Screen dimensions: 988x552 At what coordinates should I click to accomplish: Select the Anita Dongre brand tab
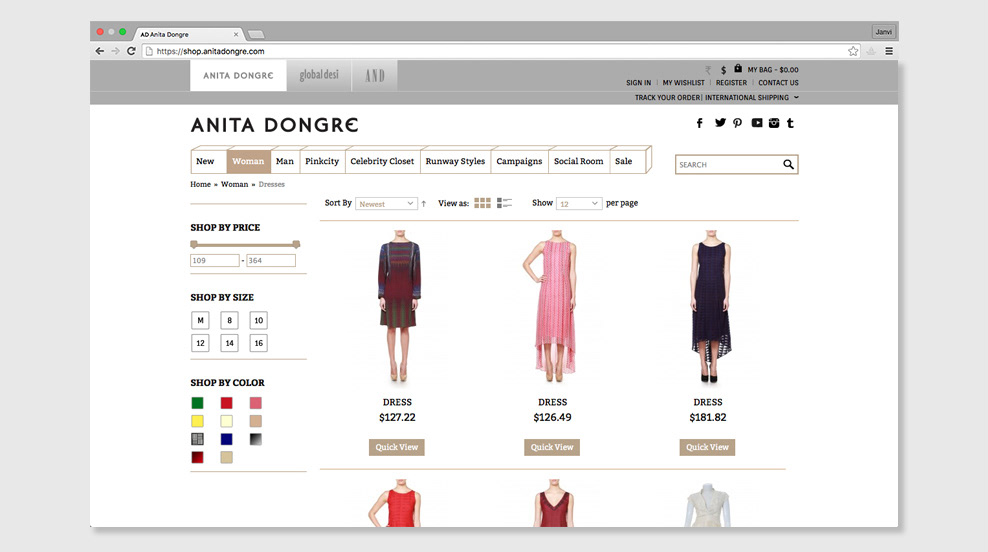pos(238,76)
